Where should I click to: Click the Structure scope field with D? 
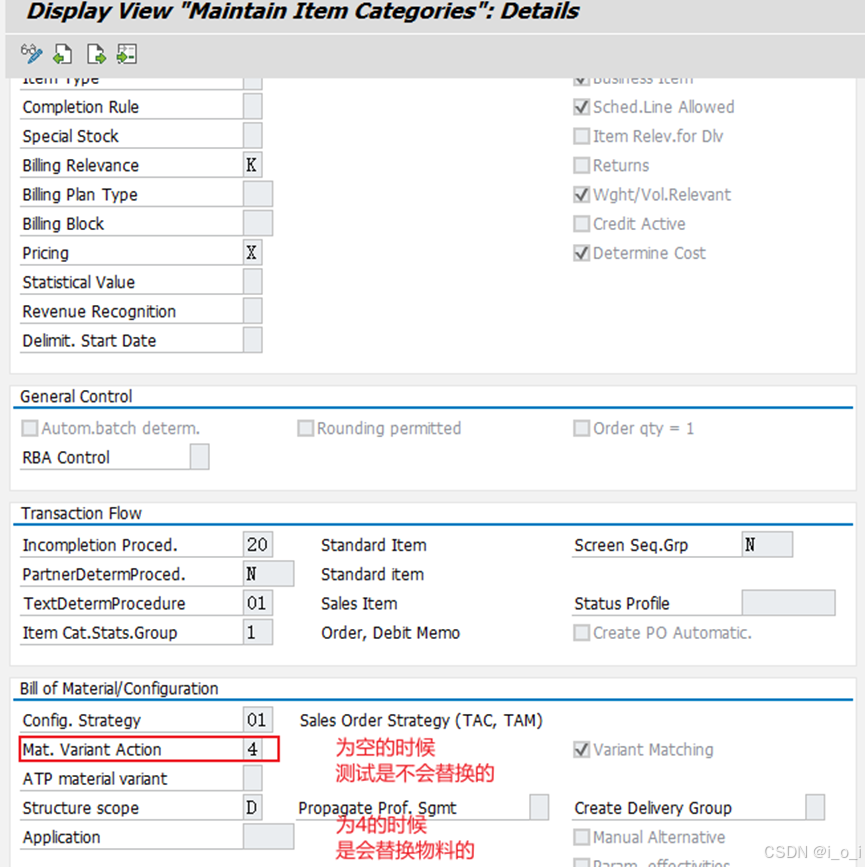point(253,808)
